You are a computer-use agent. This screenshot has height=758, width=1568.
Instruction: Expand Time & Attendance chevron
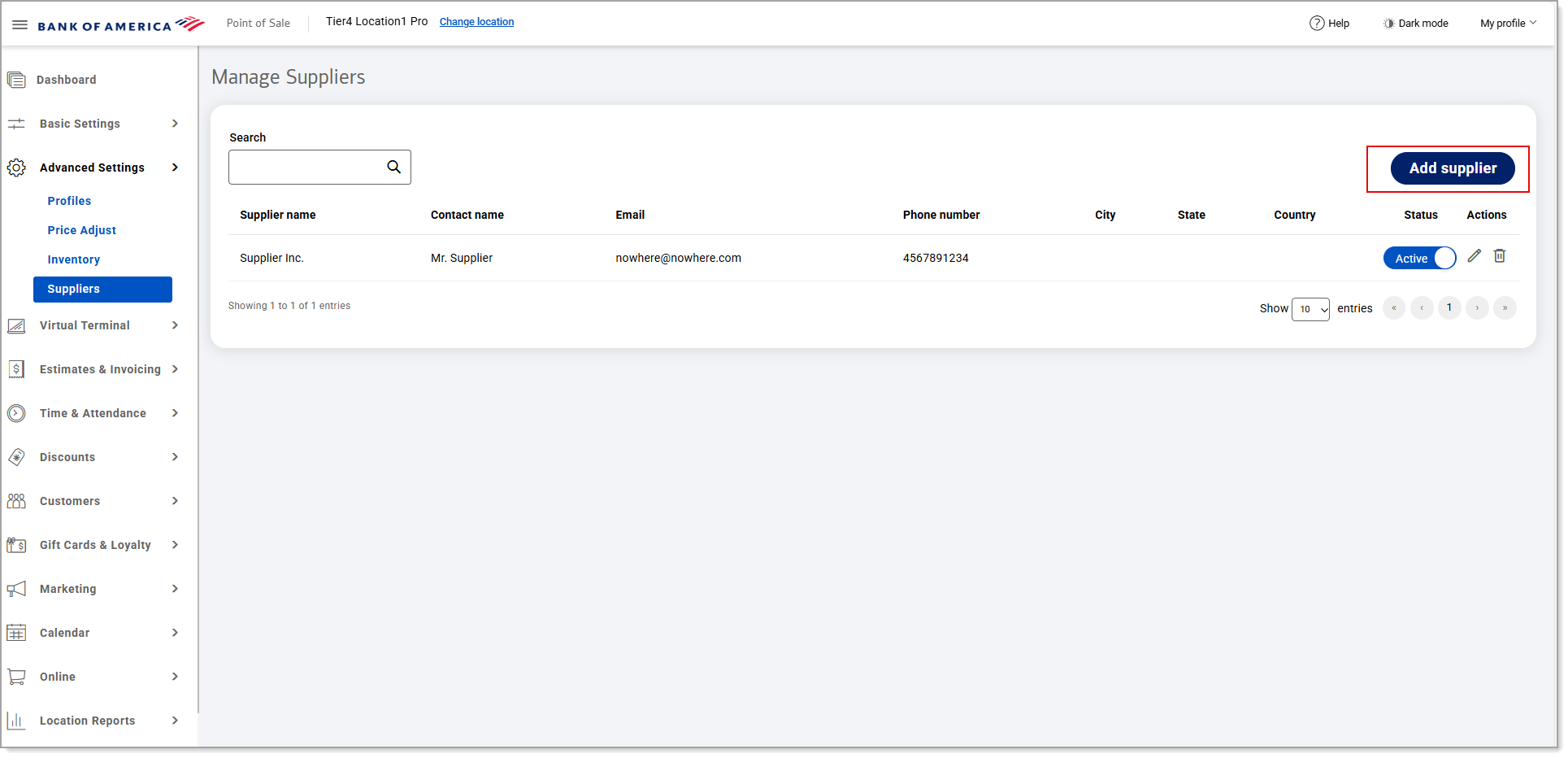tap(175, 413)
